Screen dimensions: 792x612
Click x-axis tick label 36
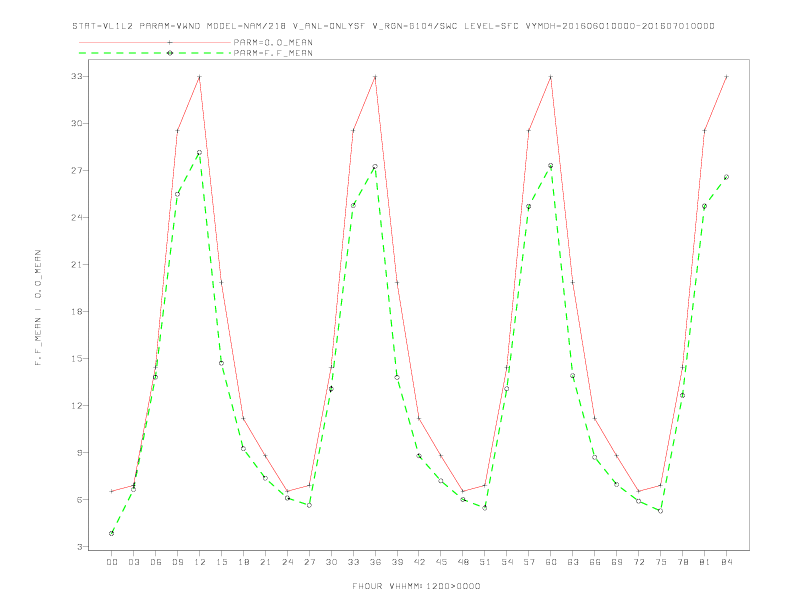[375, 562]
